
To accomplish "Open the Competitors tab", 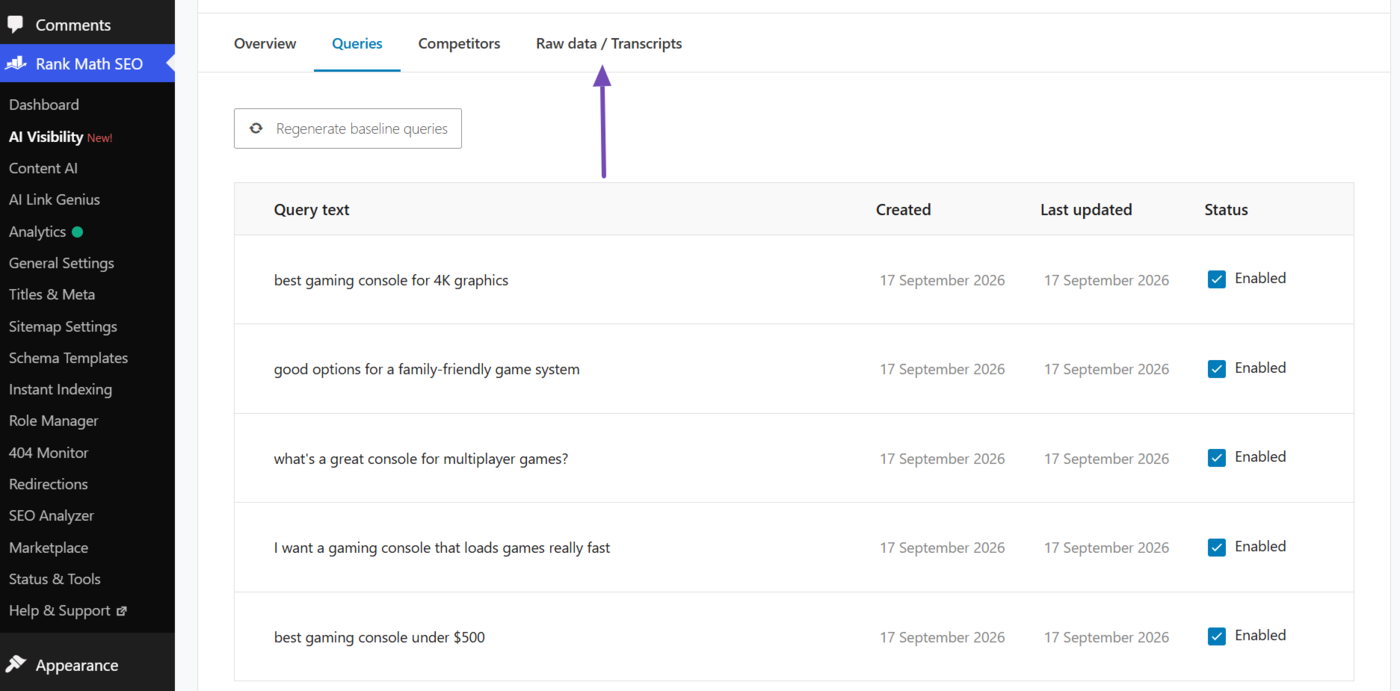I will point(459,43).
